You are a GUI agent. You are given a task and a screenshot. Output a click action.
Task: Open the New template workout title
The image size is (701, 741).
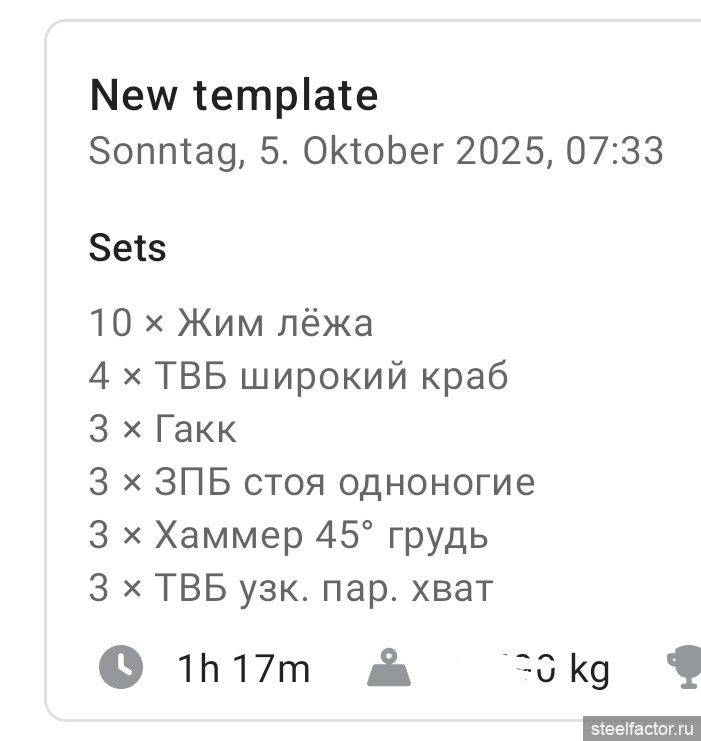[x=234, y=96]
